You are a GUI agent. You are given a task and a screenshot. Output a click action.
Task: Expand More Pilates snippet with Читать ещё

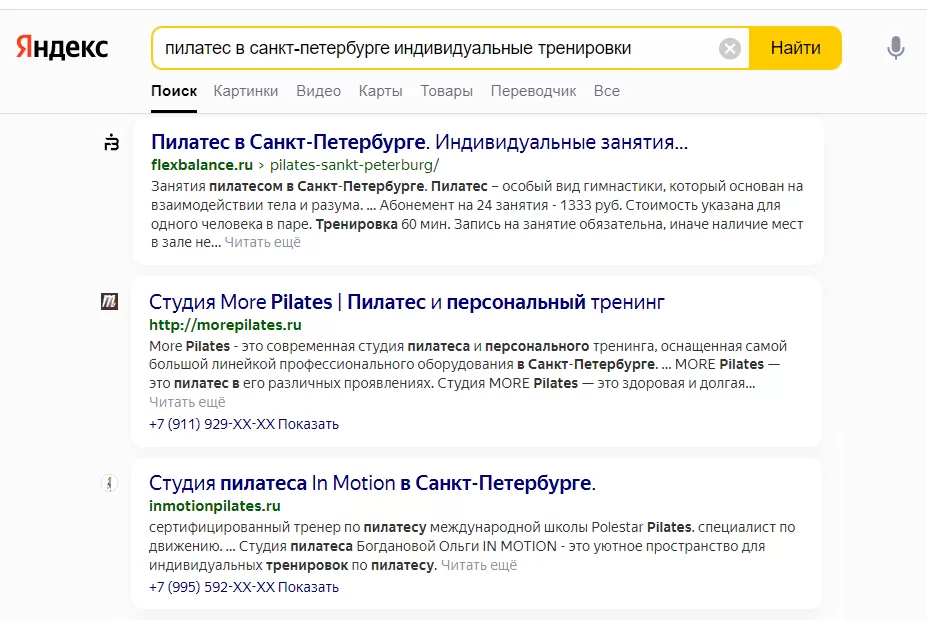click(187, 402)
